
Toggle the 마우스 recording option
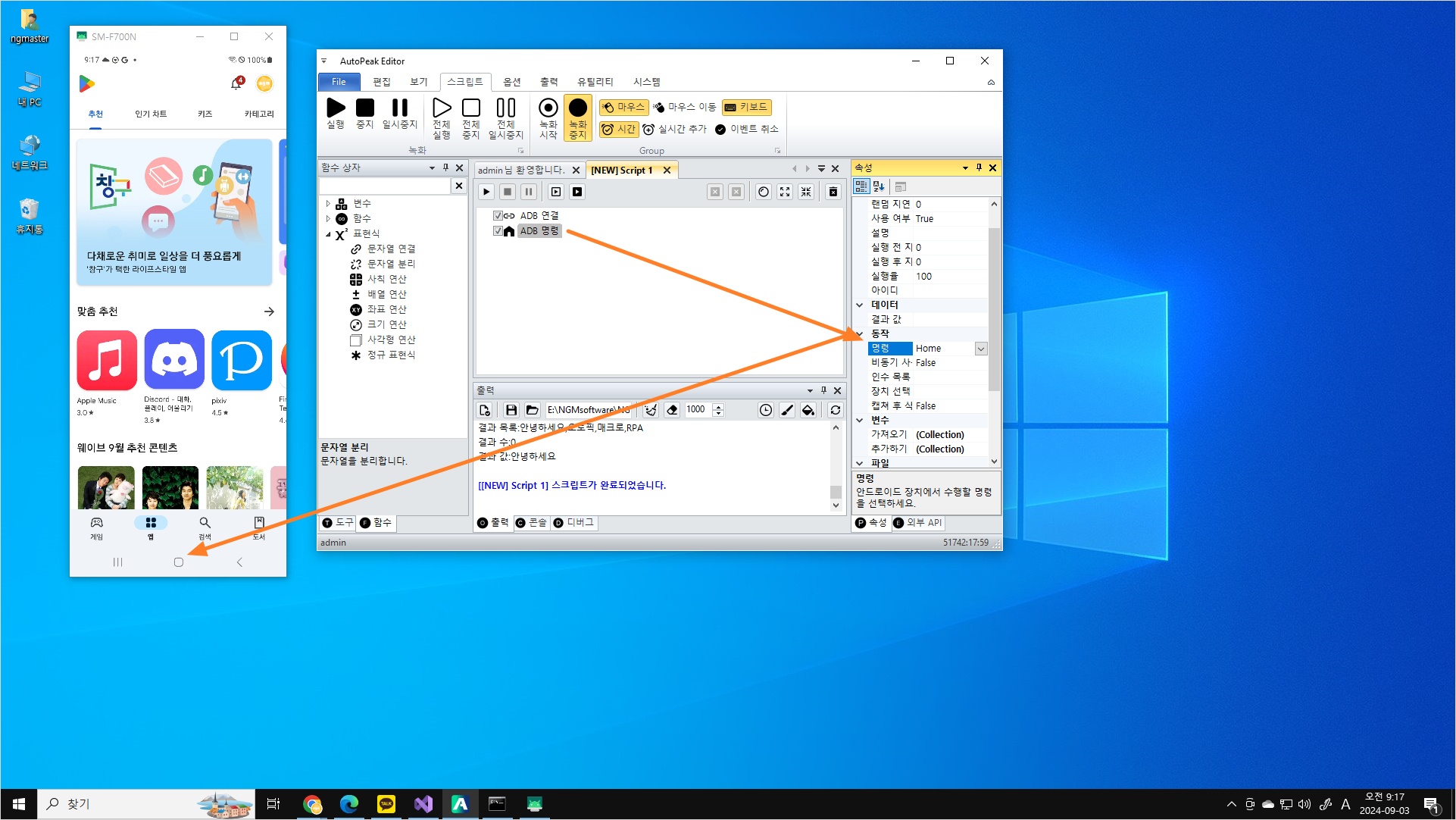tap(623, 107)
